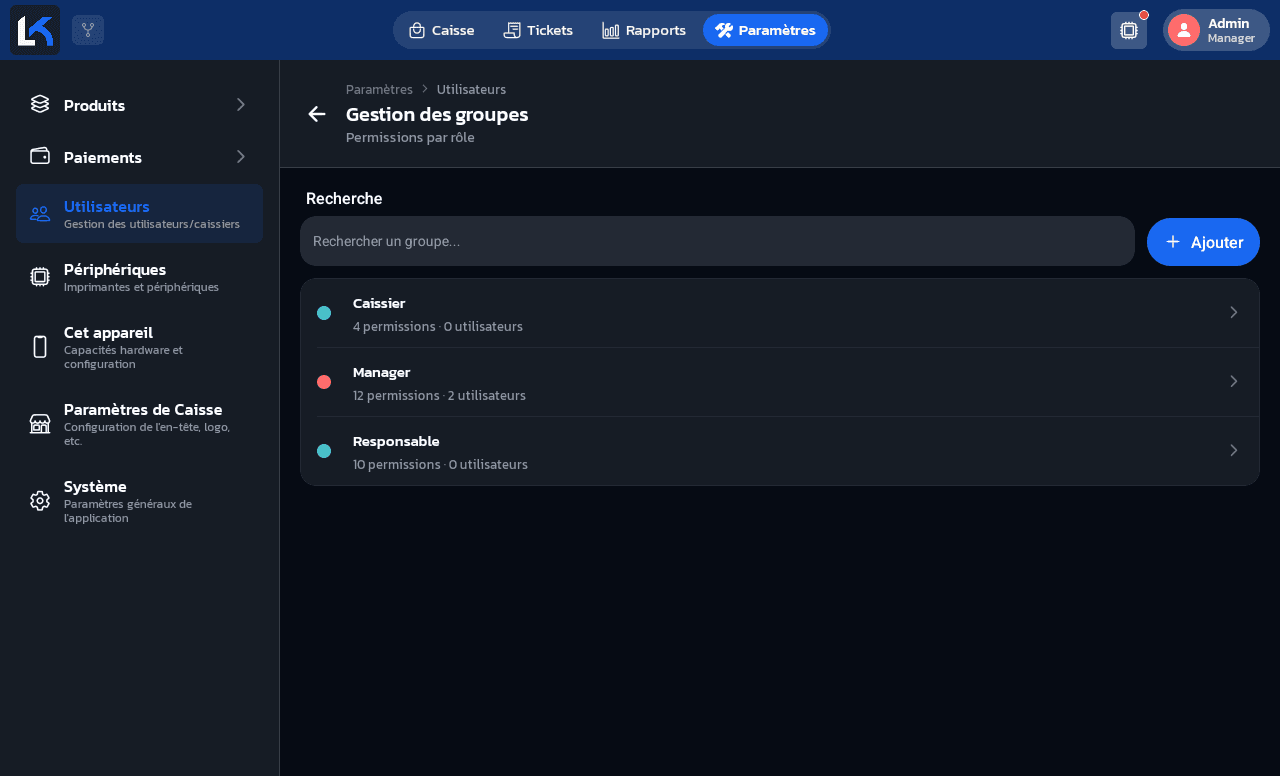Viewport: 1280px width, 776px height.
Task: Click the Admin user avatar
Action: [1184, 30]
